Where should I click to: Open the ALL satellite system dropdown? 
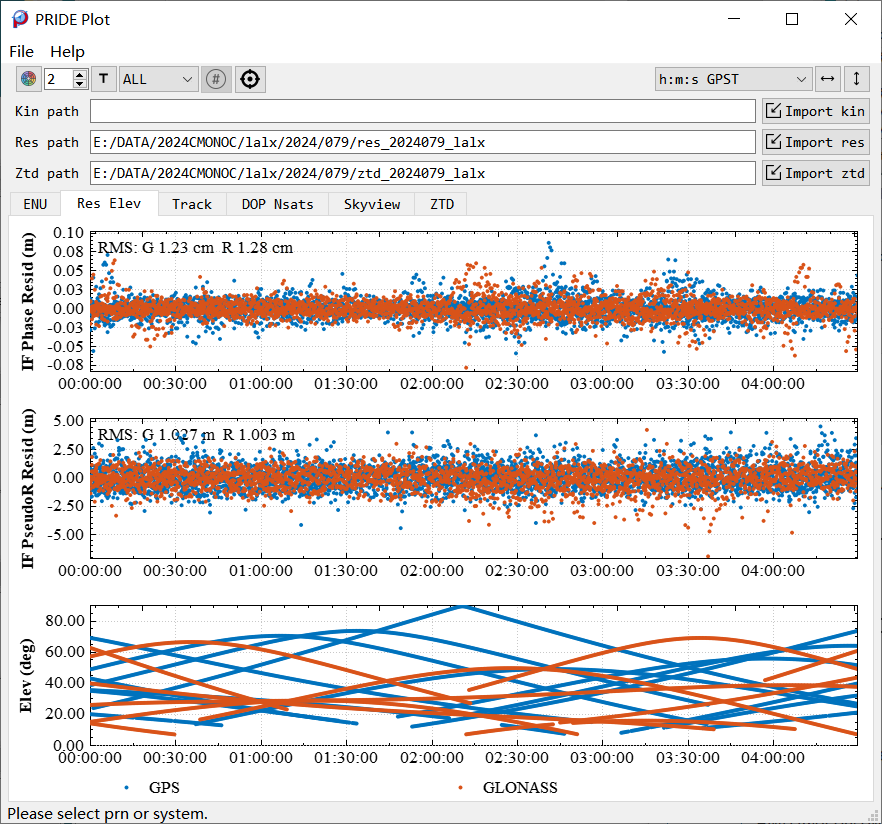click(158, 79)
